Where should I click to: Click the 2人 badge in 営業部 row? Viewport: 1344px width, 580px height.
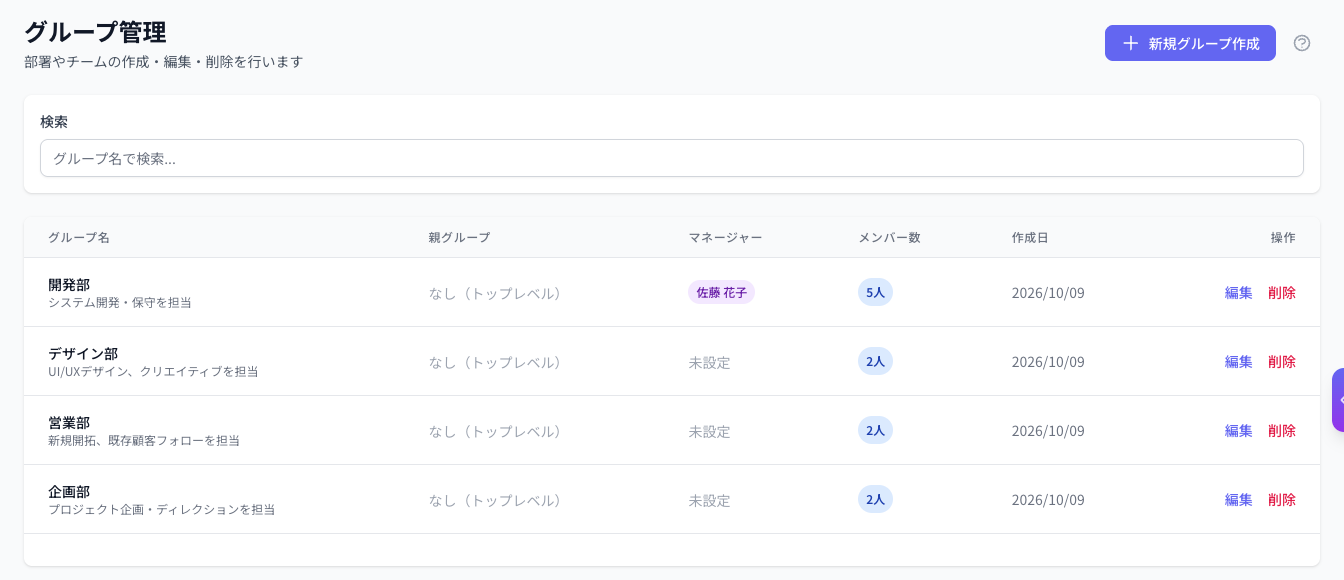[875, 430]
